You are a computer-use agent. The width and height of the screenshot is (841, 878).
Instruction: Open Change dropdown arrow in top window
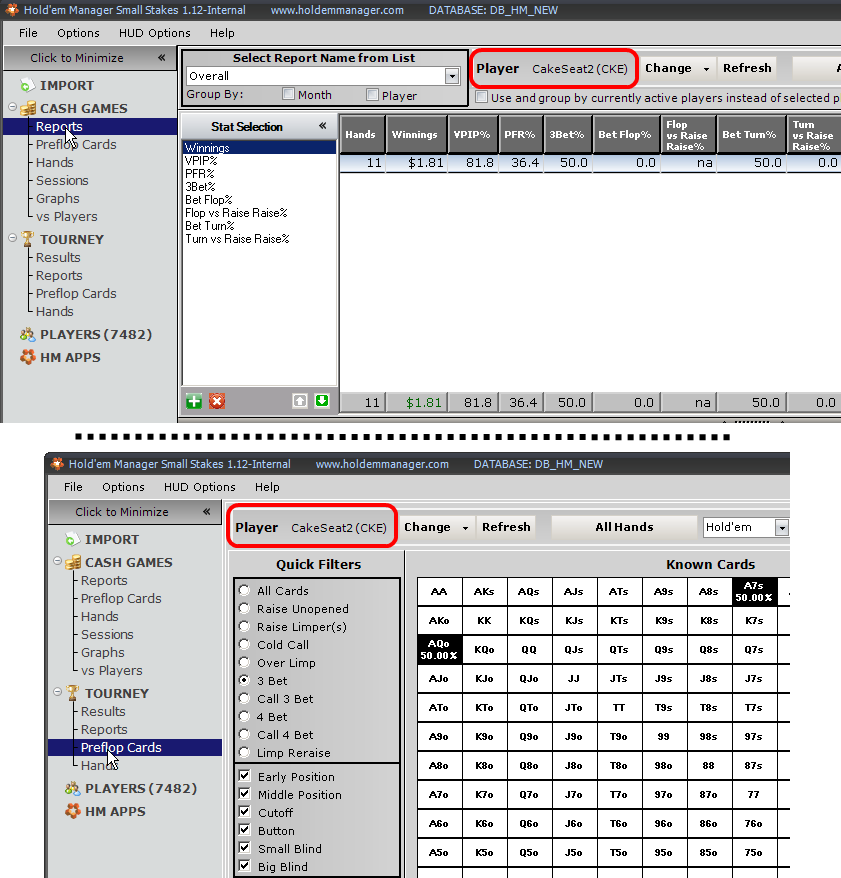(x=706, y=69)
